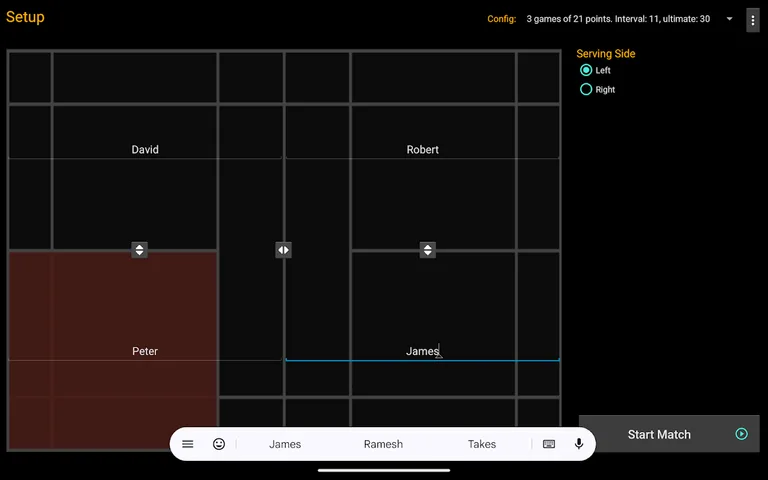Edit the David player name field

145,150
